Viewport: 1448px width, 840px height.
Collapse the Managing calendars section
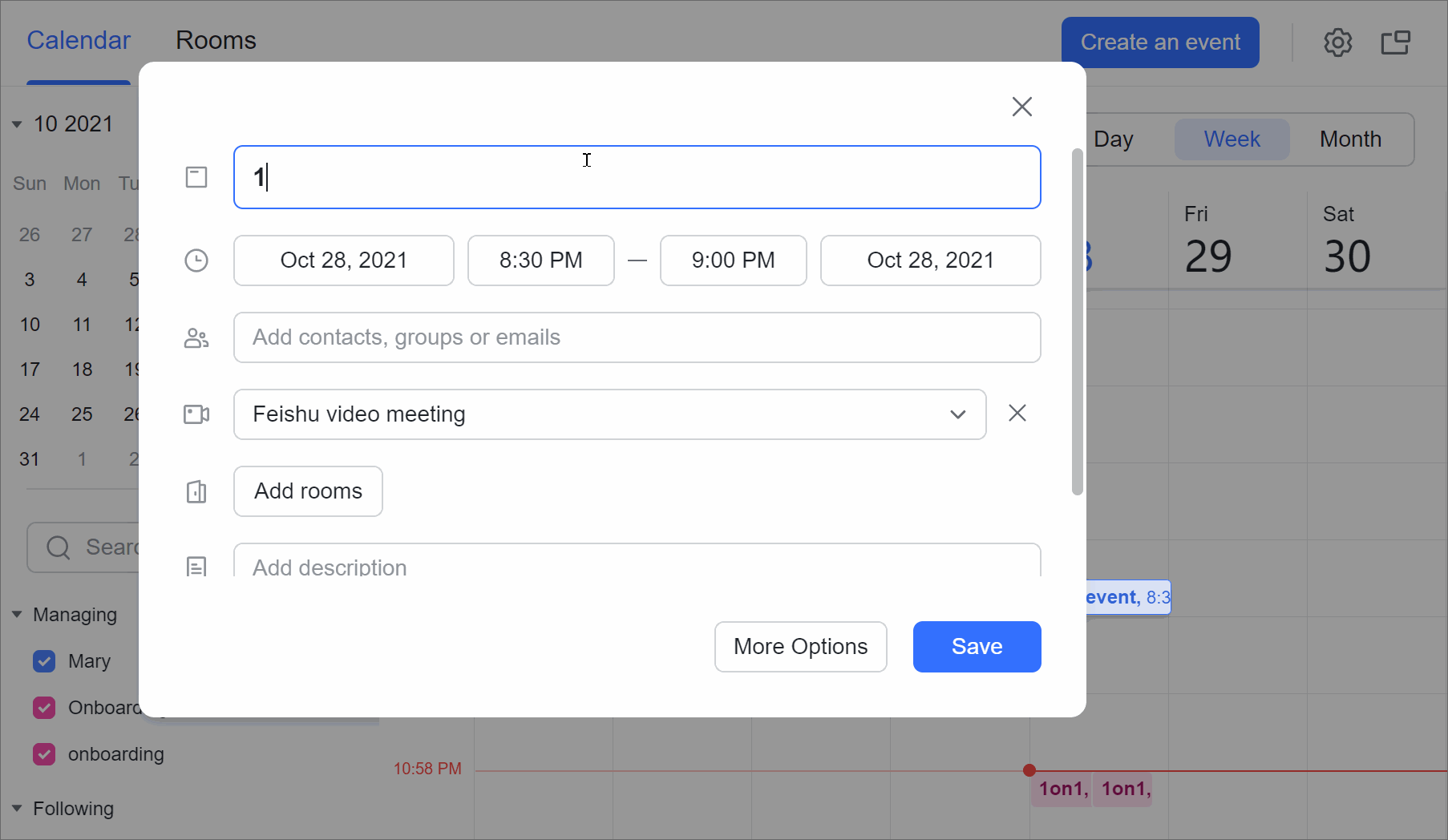pyautogui.click(x=17, y=615)
